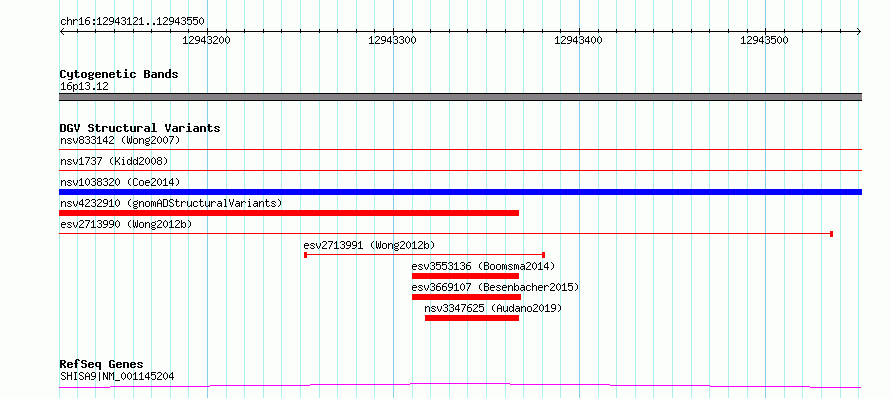
Task: Click the red esv3669107 Besenbacher2015 bar
Action: click(467, 297)
